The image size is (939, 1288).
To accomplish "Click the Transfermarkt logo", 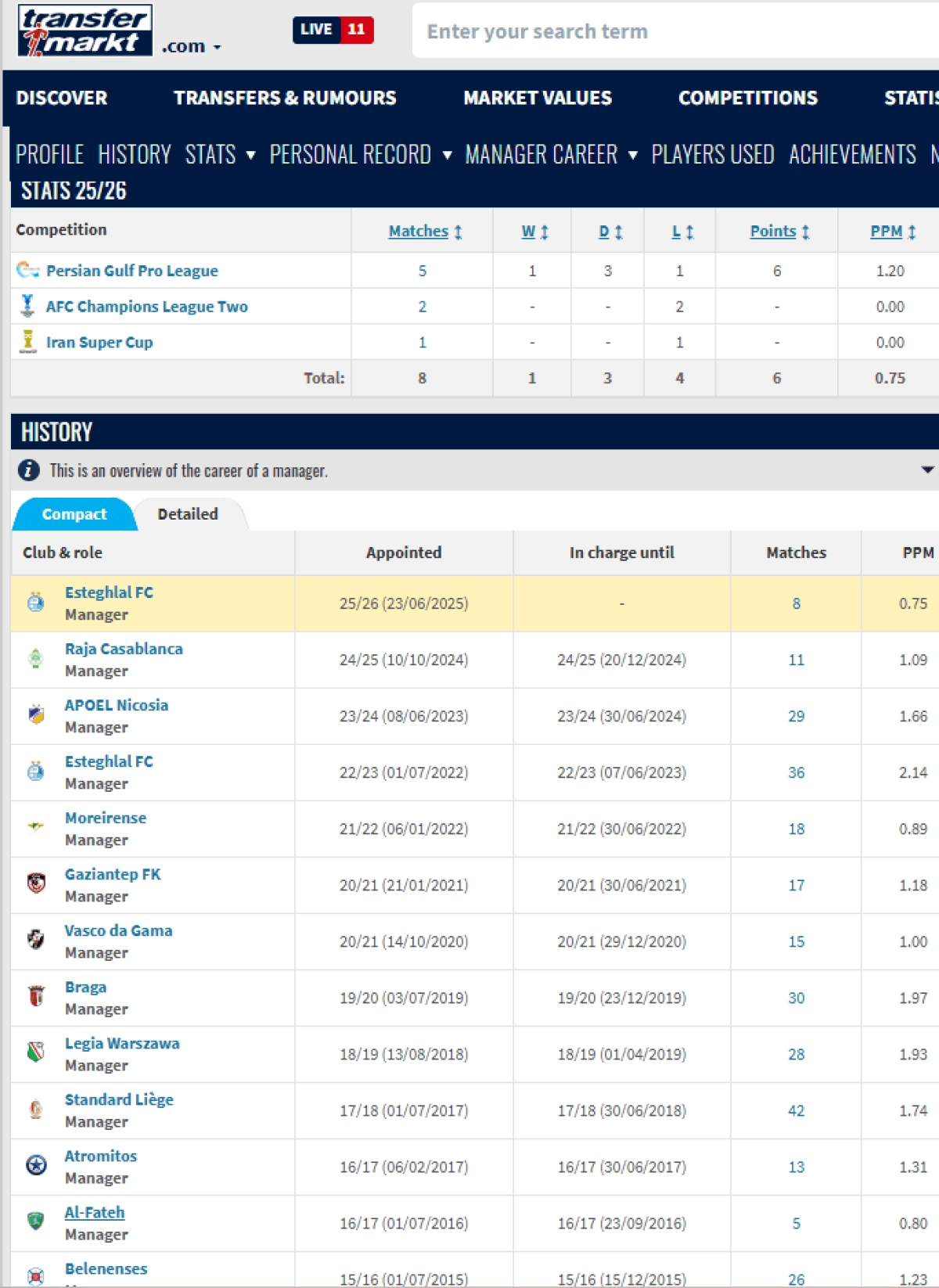I will tap(85, 31).
